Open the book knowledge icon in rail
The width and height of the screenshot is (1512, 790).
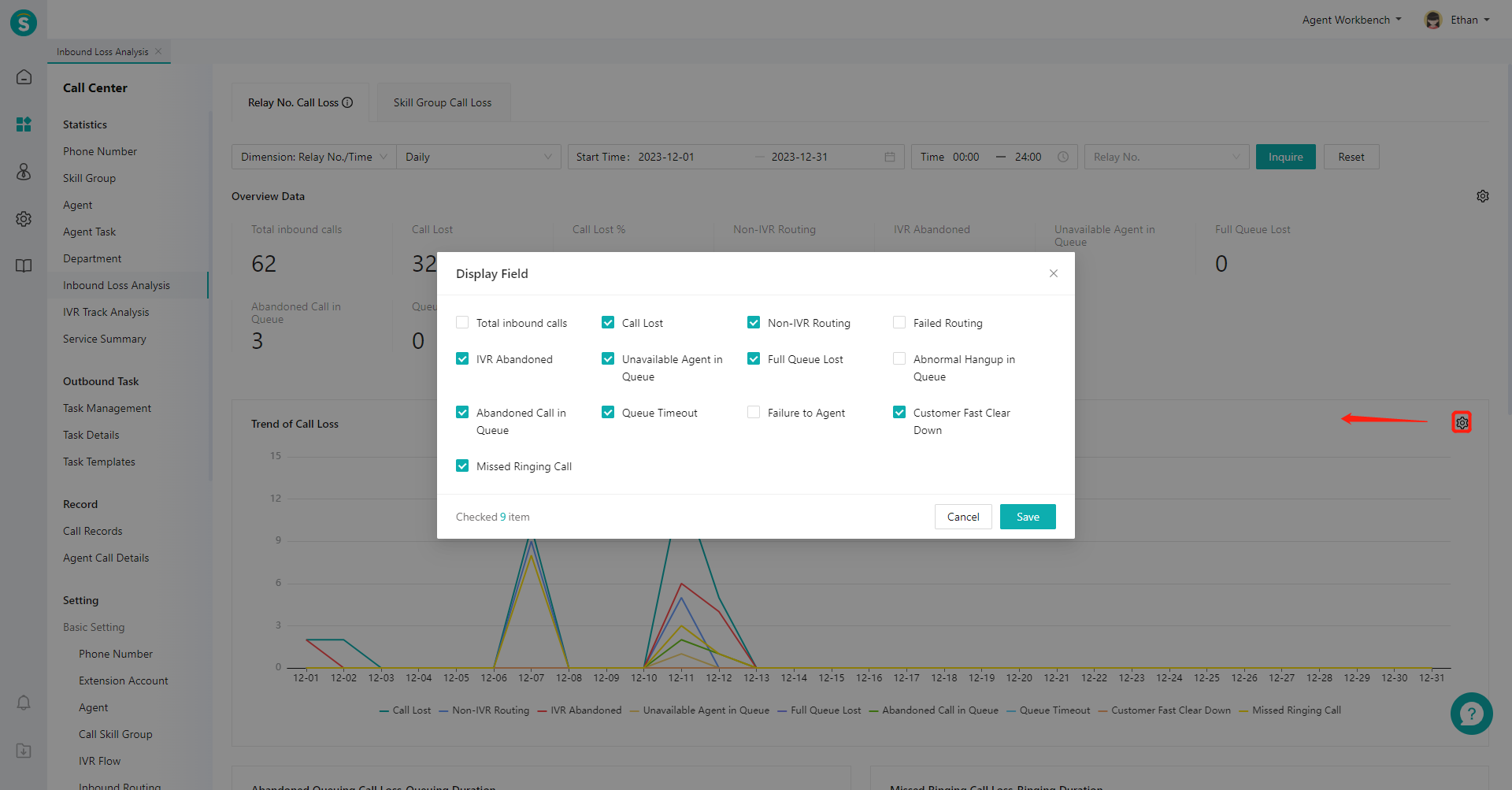24,265
